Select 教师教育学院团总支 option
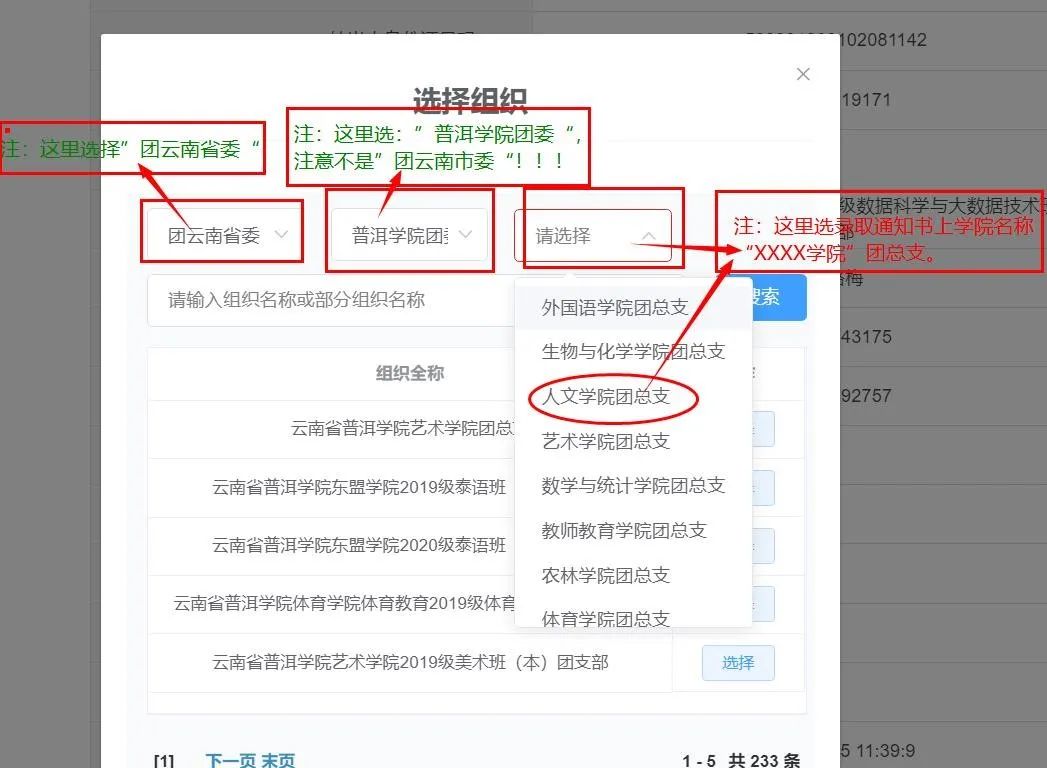The height and width of the screenshot is (768, 1047). click(624, 530)
